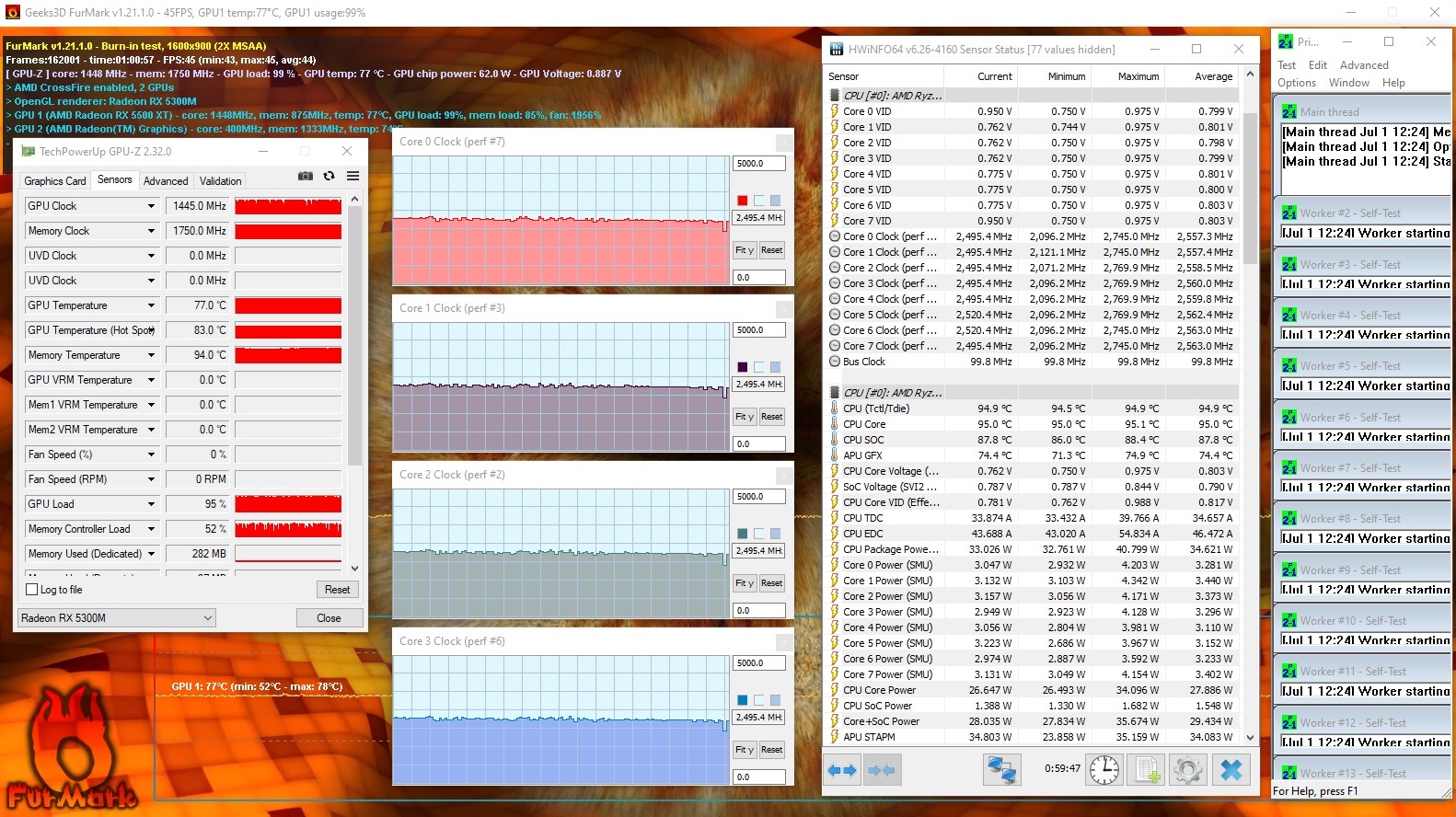This screenshot has width=1456, height=817.
Task: Click HWiNFO blue X close sensors icon
Action: pos(1231,769)
